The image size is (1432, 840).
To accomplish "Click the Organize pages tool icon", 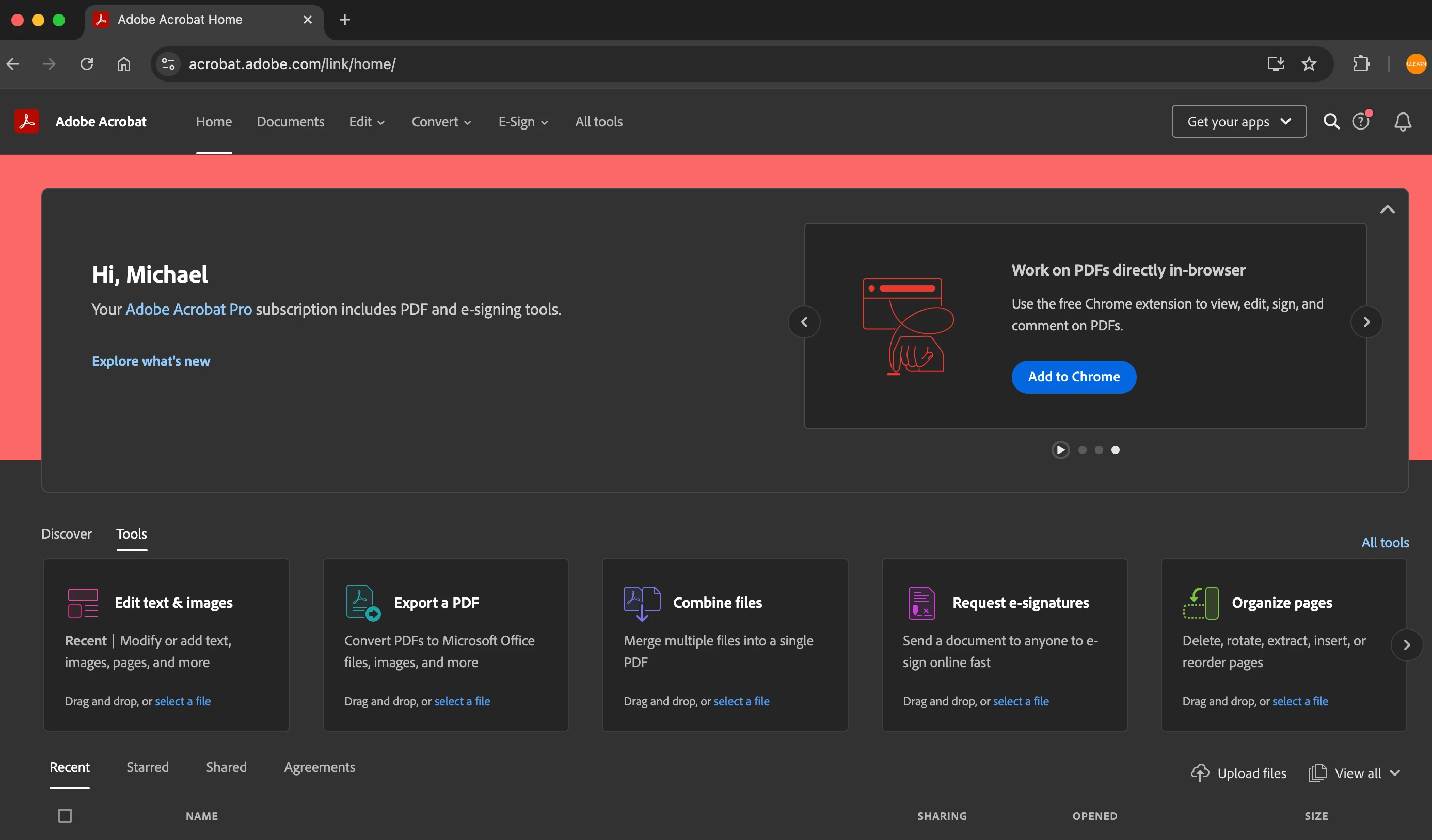I will coord(1201,603).
